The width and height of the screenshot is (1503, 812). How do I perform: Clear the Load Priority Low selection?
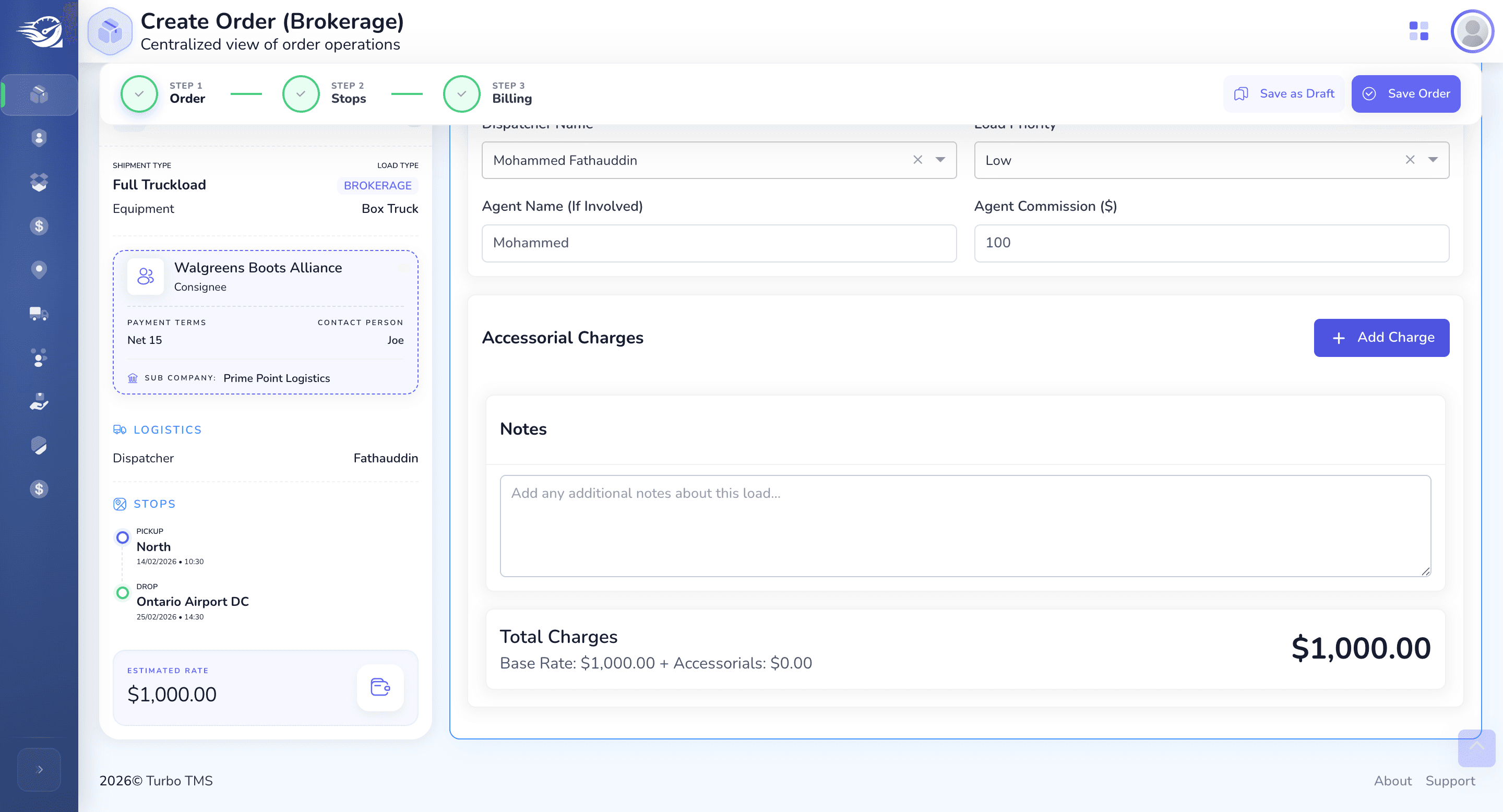click(1410, 160)
